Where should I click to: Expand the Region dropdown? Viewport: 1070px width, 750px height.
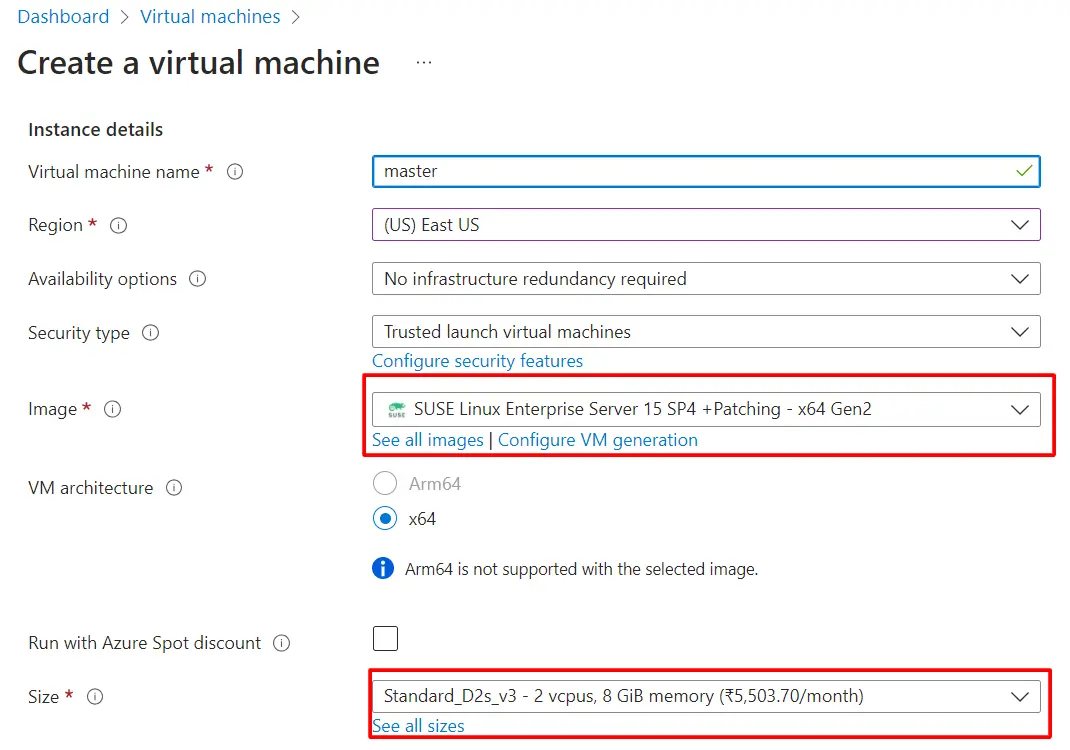point(705,225)
